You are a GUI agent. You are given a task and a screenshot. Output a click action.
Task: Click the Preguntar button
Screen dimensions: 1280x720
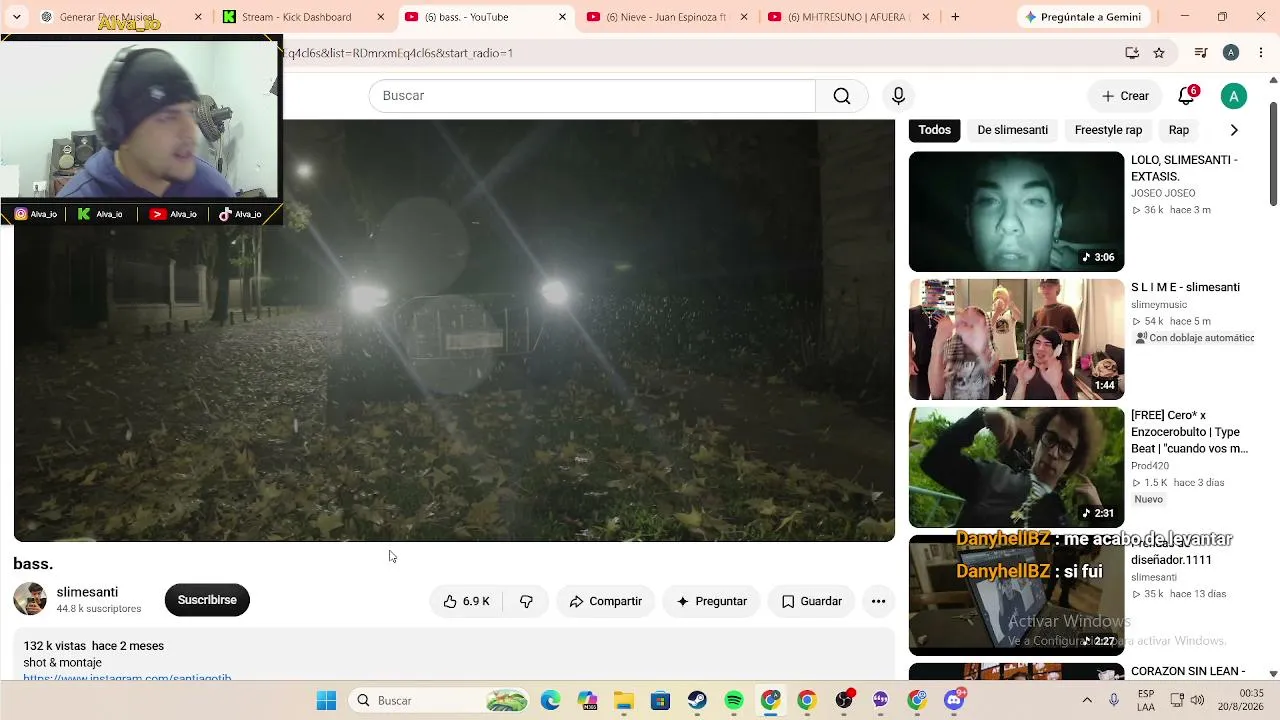click(x=711, y=601)
